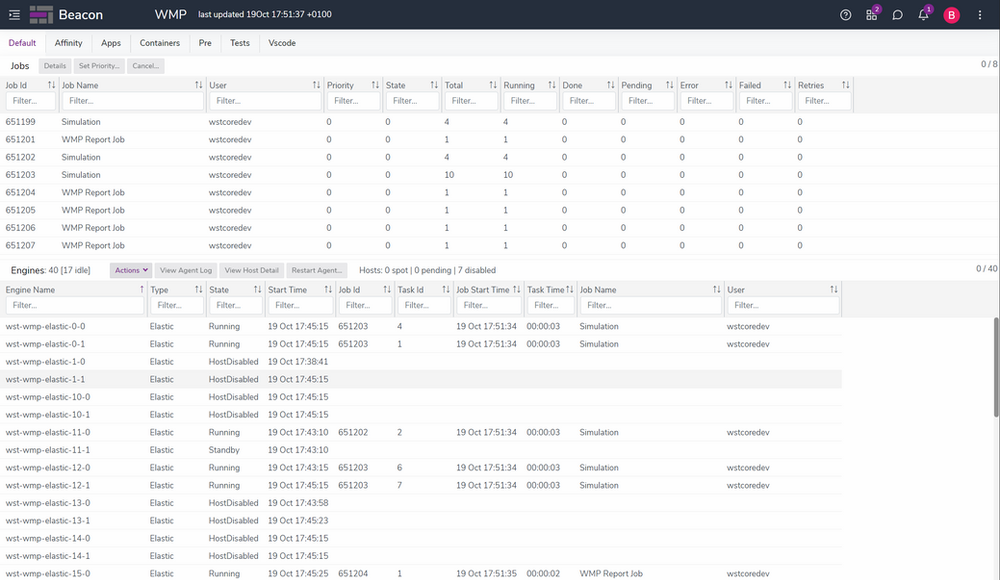Screen dimensions: 1000x580
Task: Select the Tests tab
Action: tap(240, 43)
